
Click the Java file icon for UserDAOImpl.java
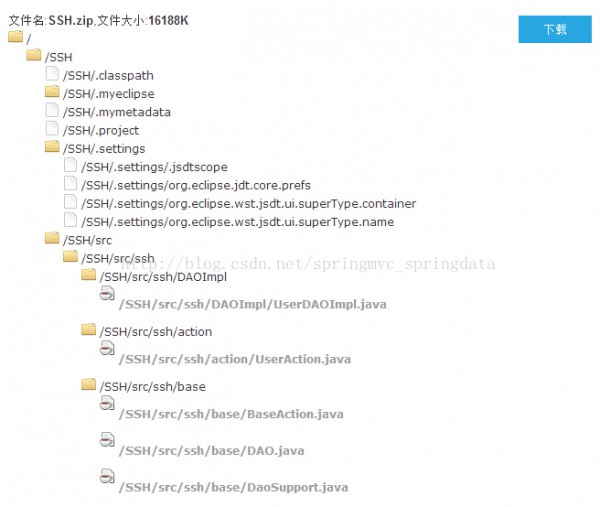coord(107,293)
